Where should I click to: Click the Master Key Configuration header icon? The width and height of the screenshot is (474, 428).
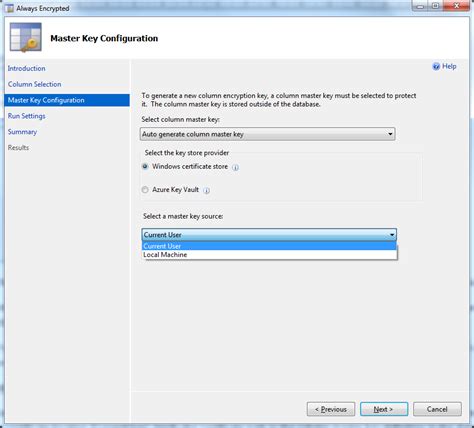point(26,37)
